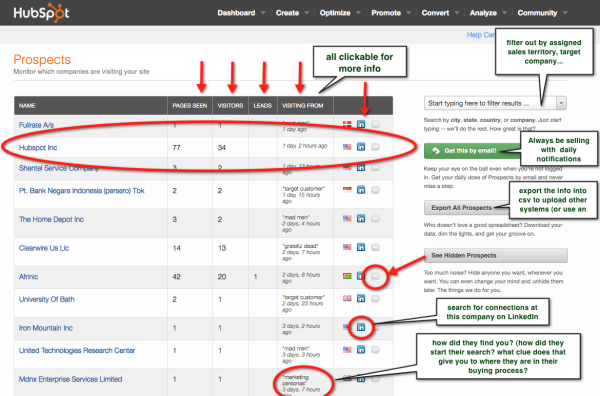
Task: Open LinkedIn search for Fullrate A/s
Action: point(361,124)
